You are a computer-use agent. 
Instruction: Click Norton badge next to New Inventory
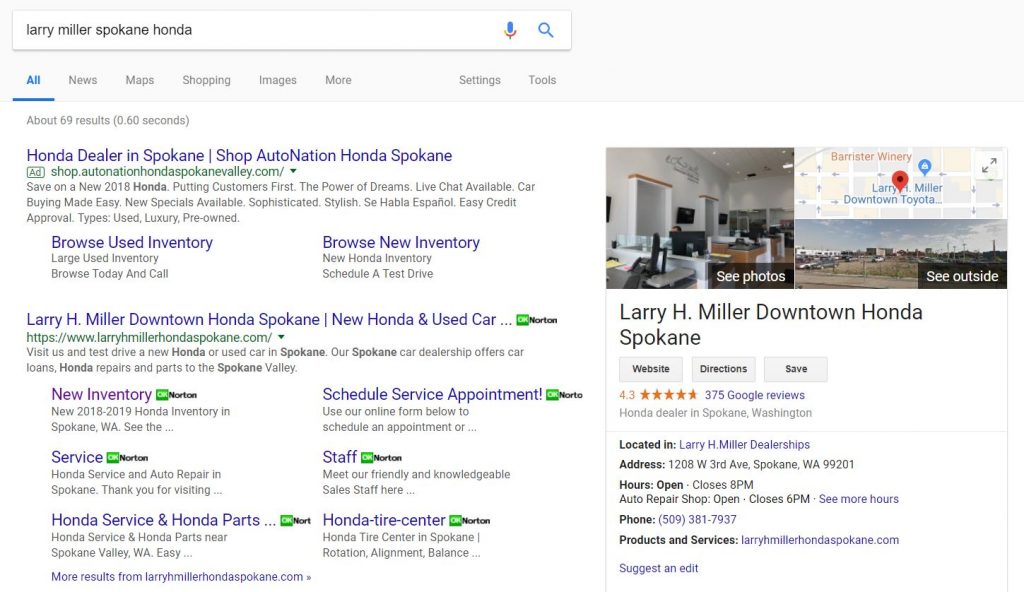(176, 395)
